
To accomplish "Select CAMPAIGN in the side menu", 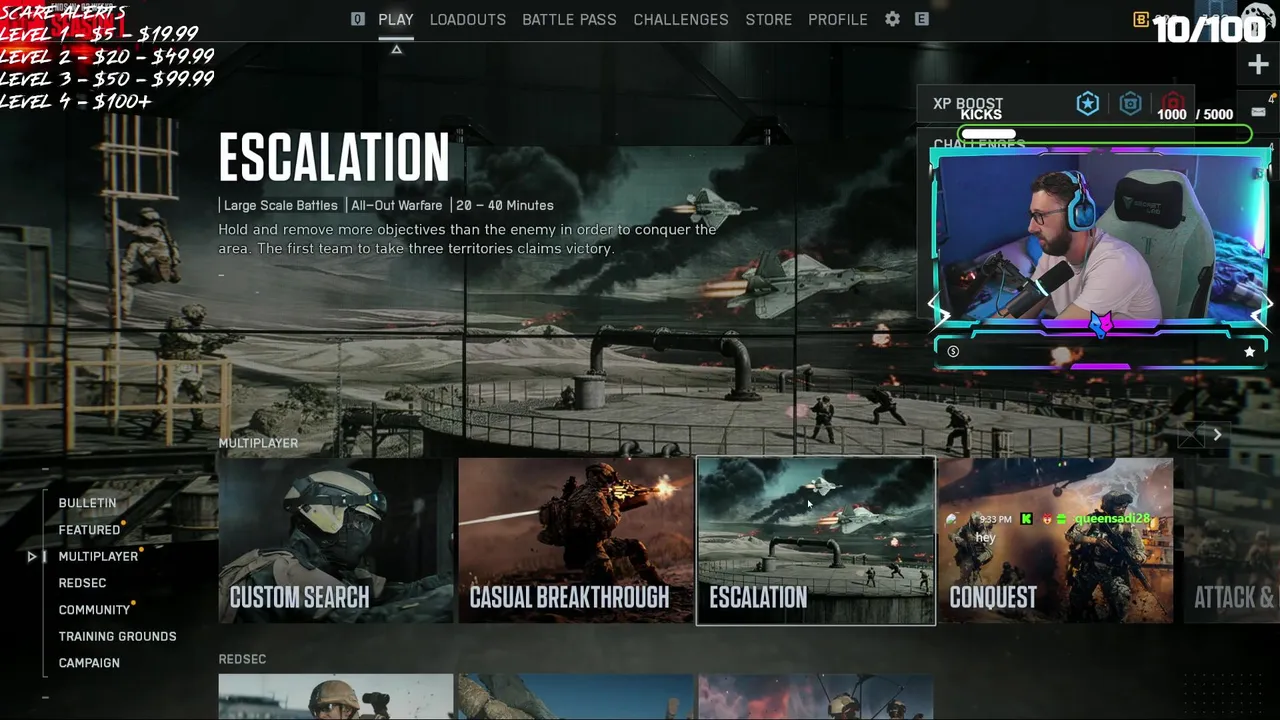I will pos(89,663).
